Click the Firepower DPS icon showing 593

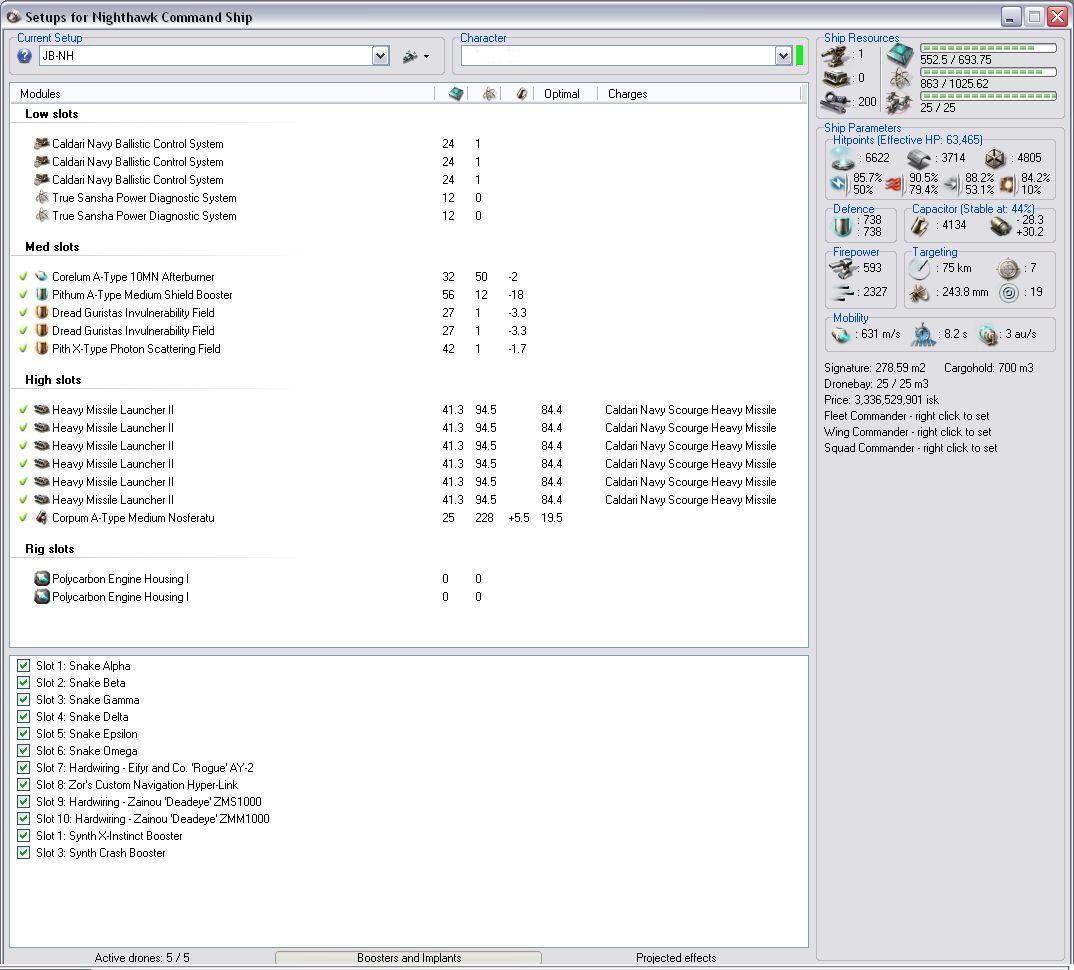(x=841, y=269)
